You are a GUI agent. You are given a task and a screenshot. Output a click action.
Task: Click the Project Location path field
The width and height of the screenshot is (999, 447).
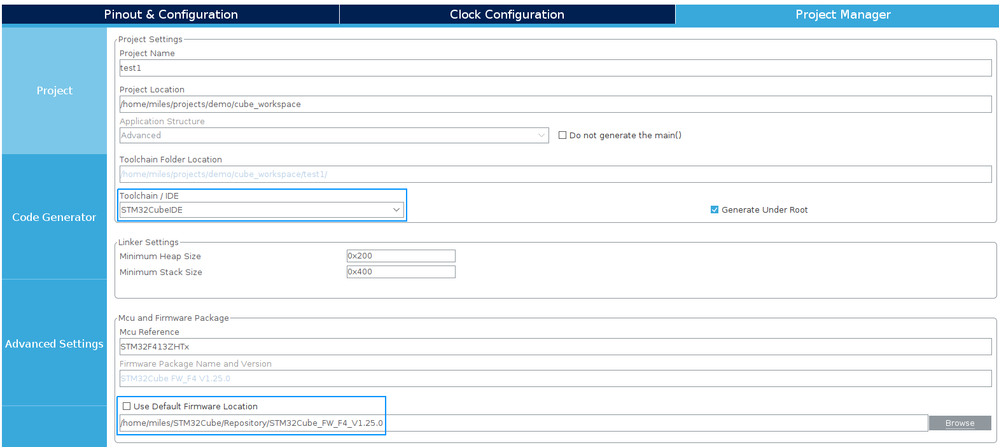(x=555, y=104)
